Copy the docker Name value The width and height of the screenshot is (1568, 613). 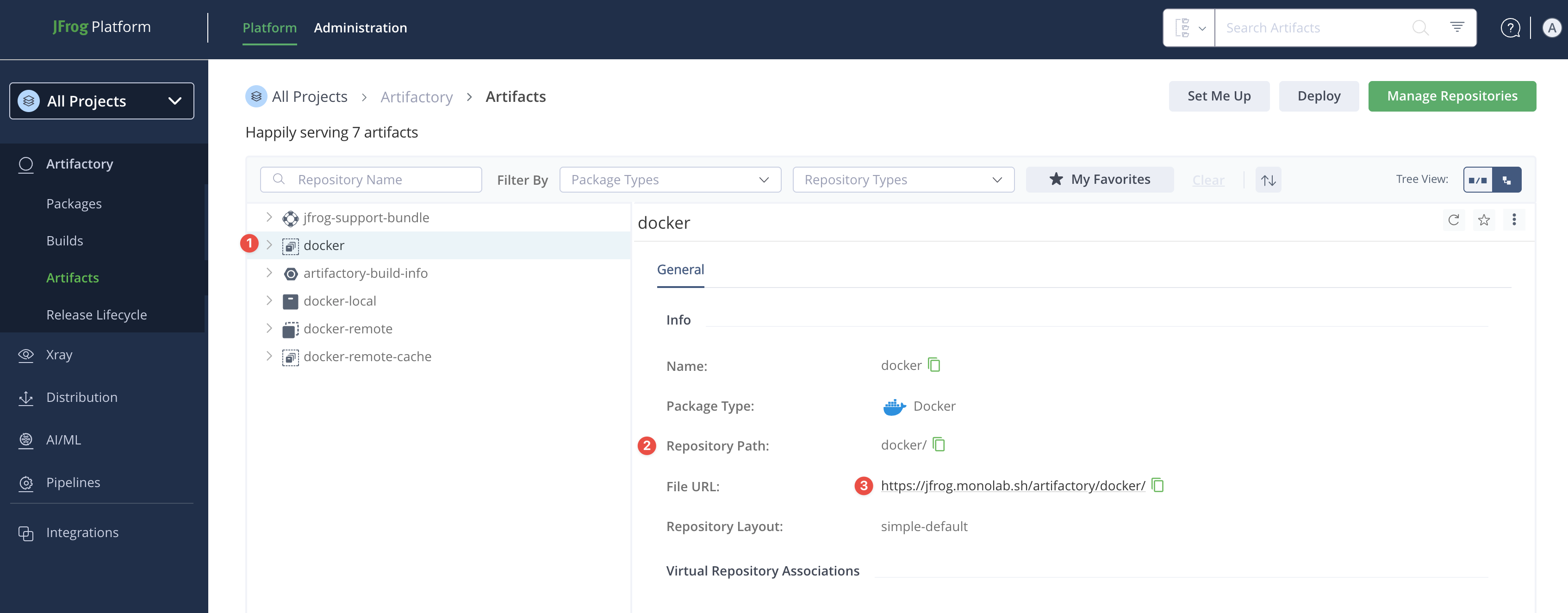click(934, 365)
